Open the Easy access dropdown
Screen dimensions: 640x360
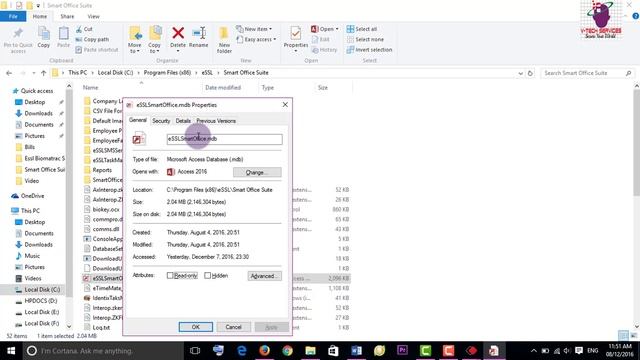click(x=256, y=40)
